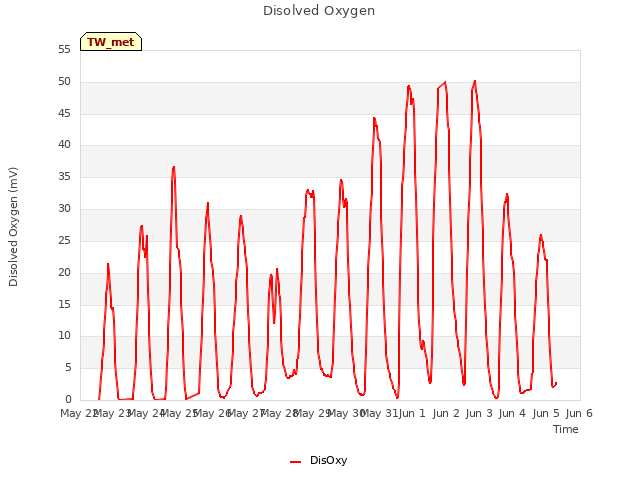Click the Jun 1 x-axis label

412,413
